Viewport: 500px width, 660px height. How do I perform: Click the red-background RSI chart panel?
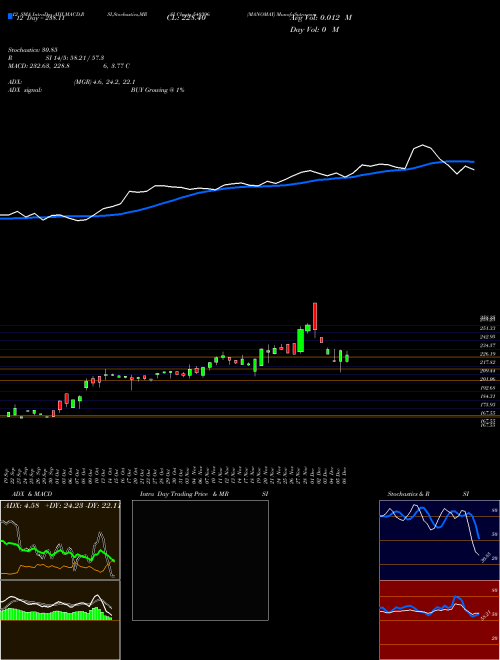439,620
